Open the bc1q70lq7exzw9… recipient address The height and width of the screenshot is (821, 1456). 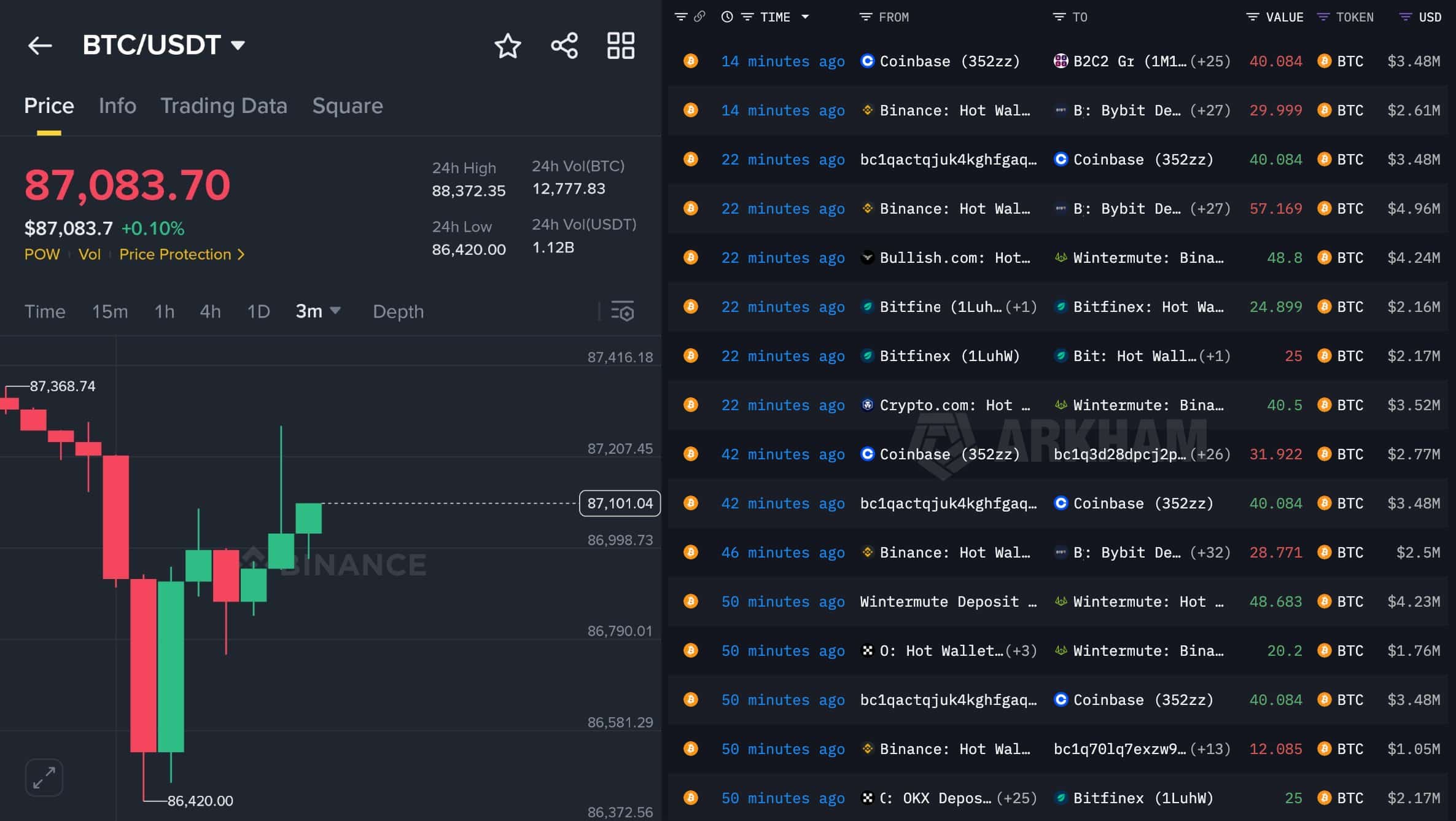pyautogui.click(x=1120, y=749)
